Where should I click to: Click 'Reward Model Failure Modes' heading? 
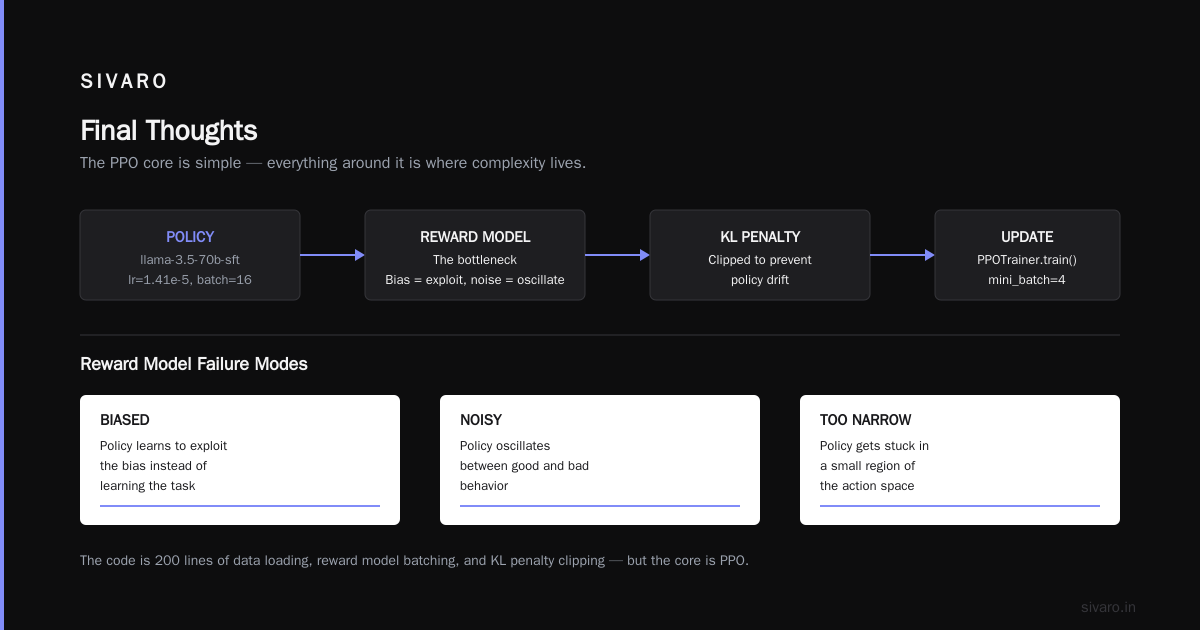click(x=194, y=364)
